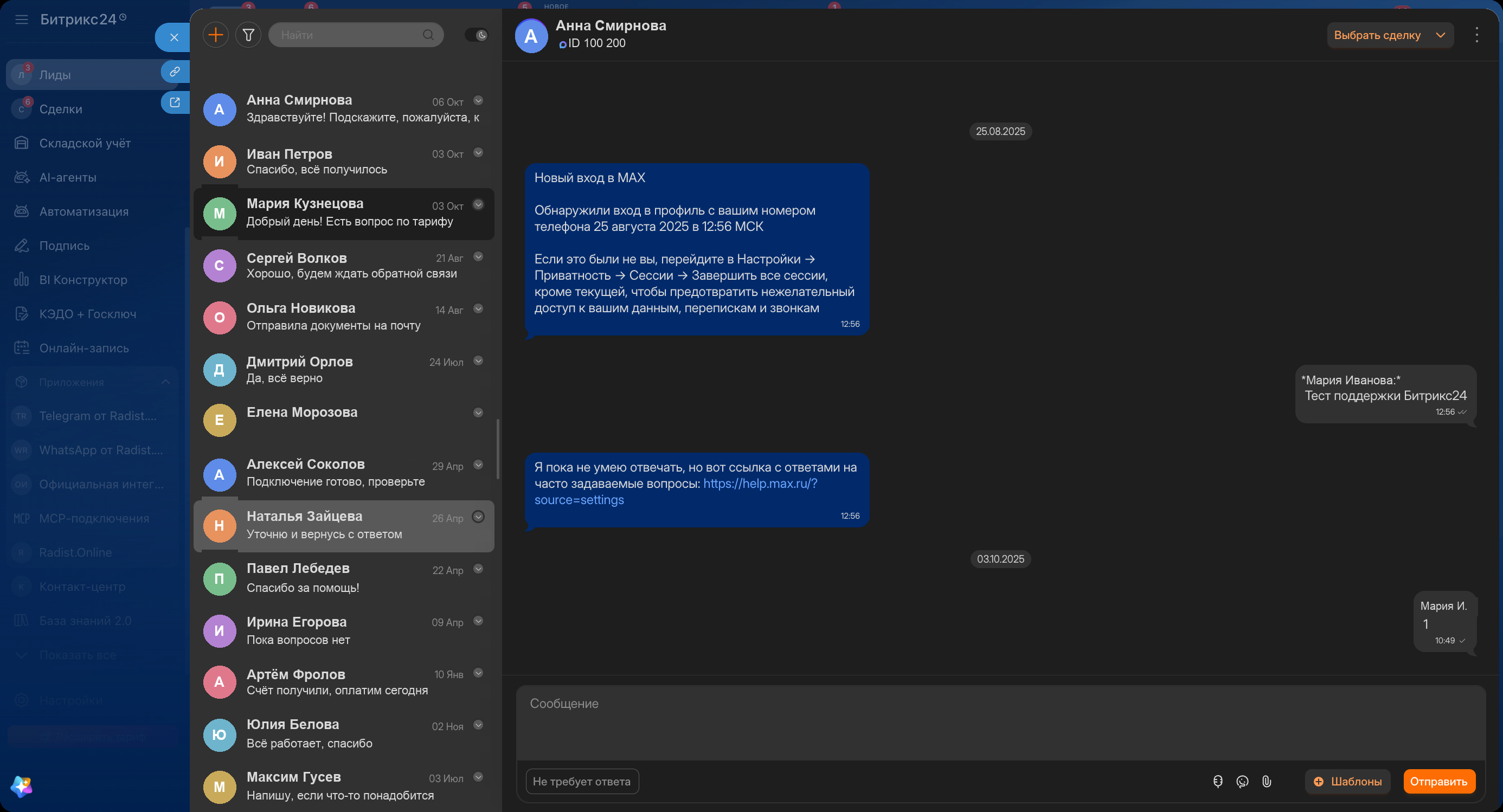Select the Мария Кузнецова chat

(x=344, y=213)
